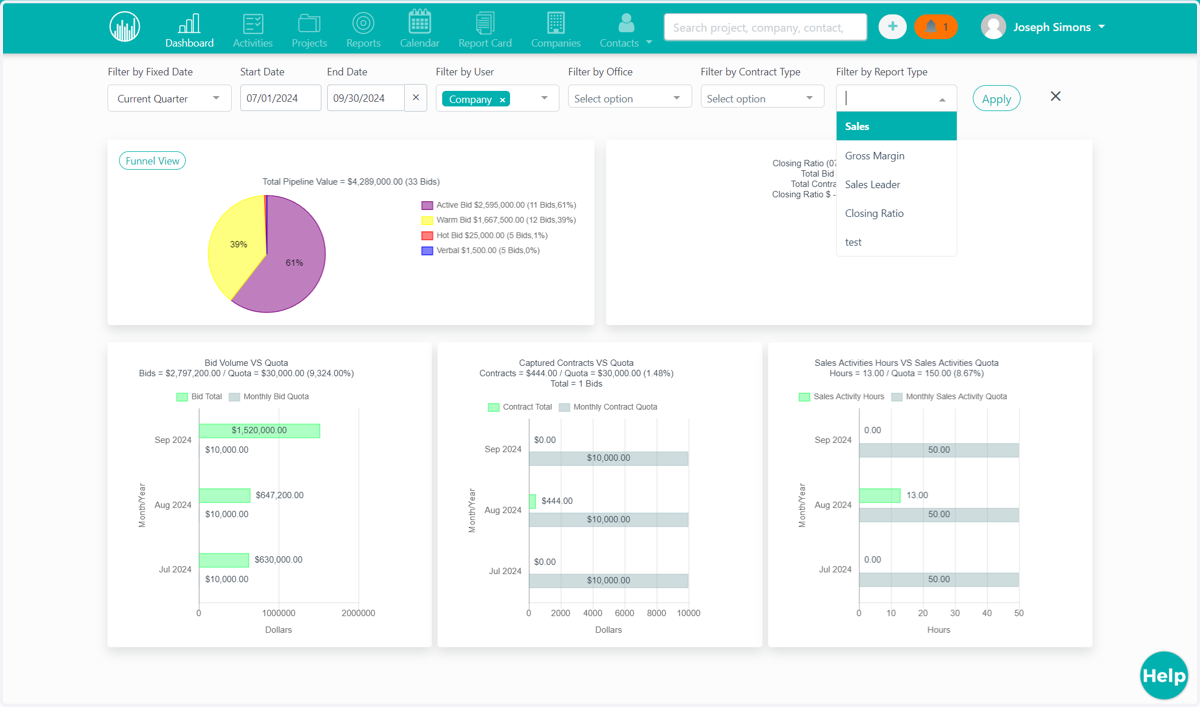Viewport: 1200px width, 707px height.
Task: Close the filter bar with X
Action: 1055,97
